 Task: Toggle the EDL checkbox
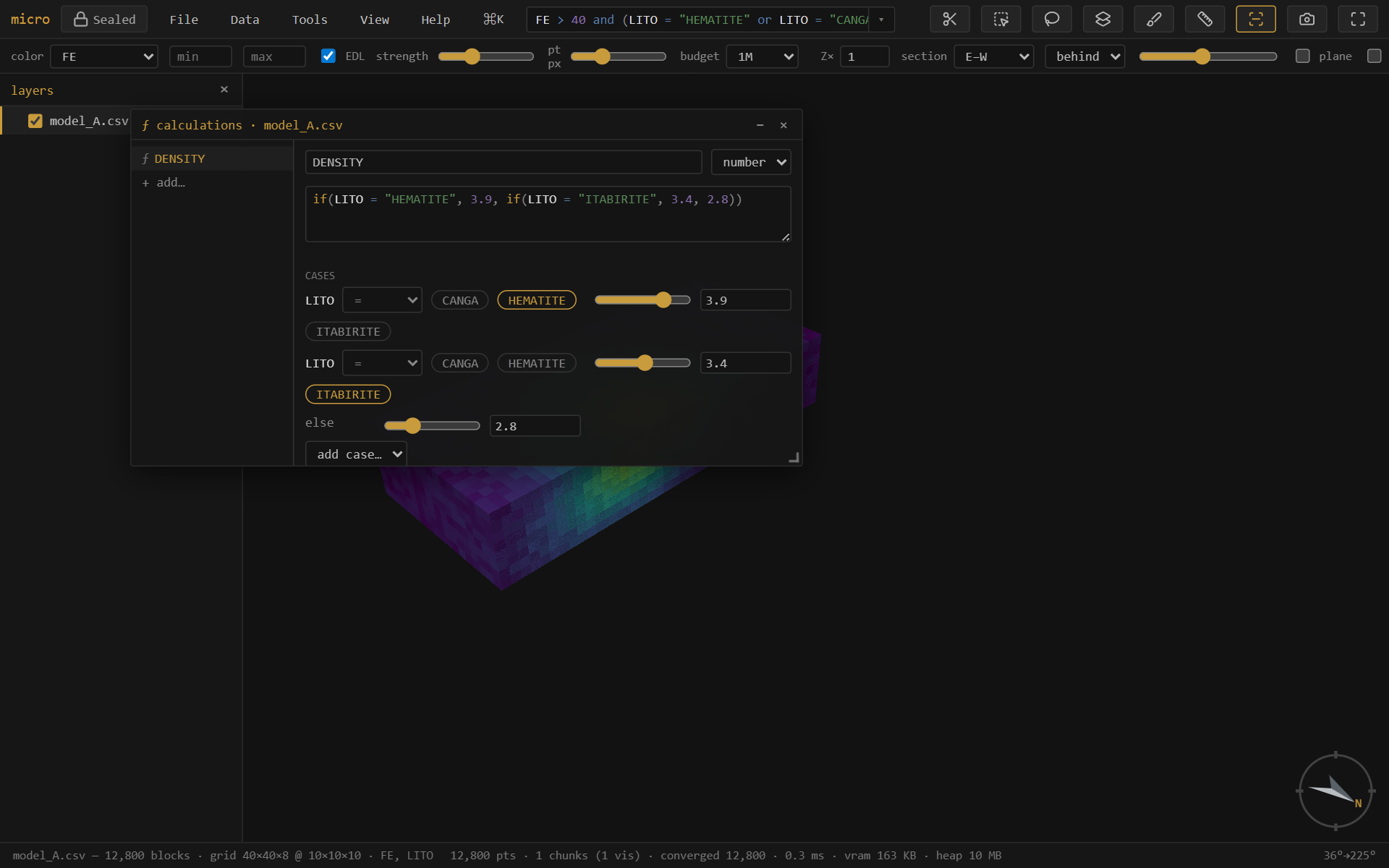point(328,56)
